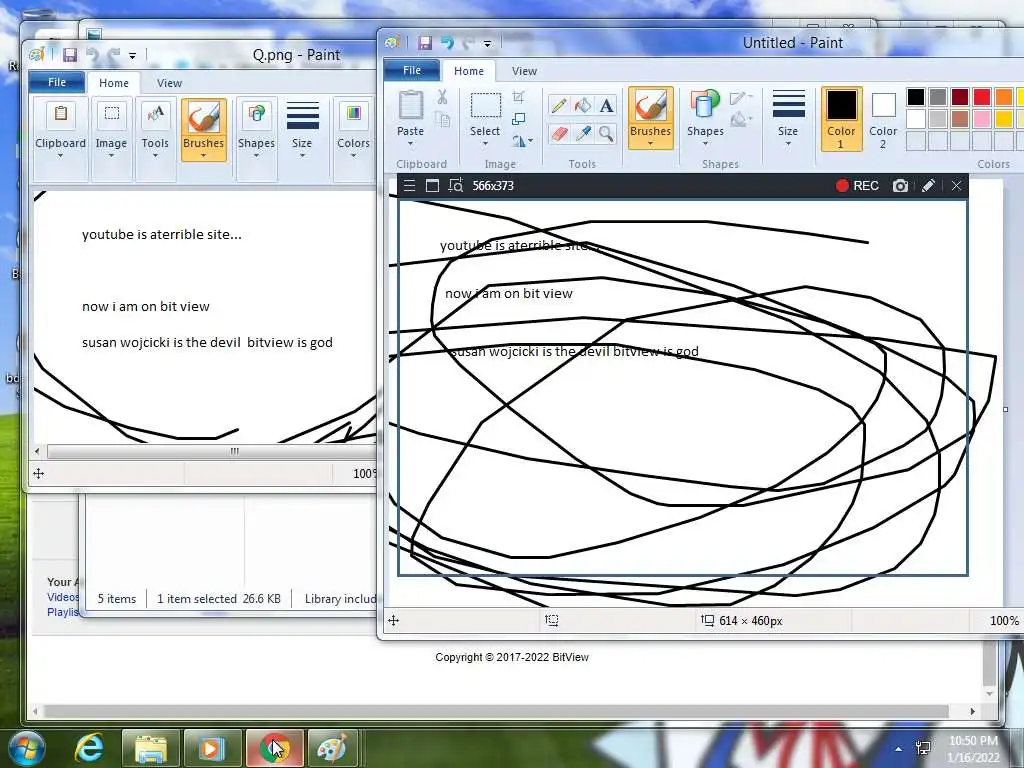Open Colors dropdown in Q.png Paint
This screenshot has height=768, width=1024.
click(353, 138)
